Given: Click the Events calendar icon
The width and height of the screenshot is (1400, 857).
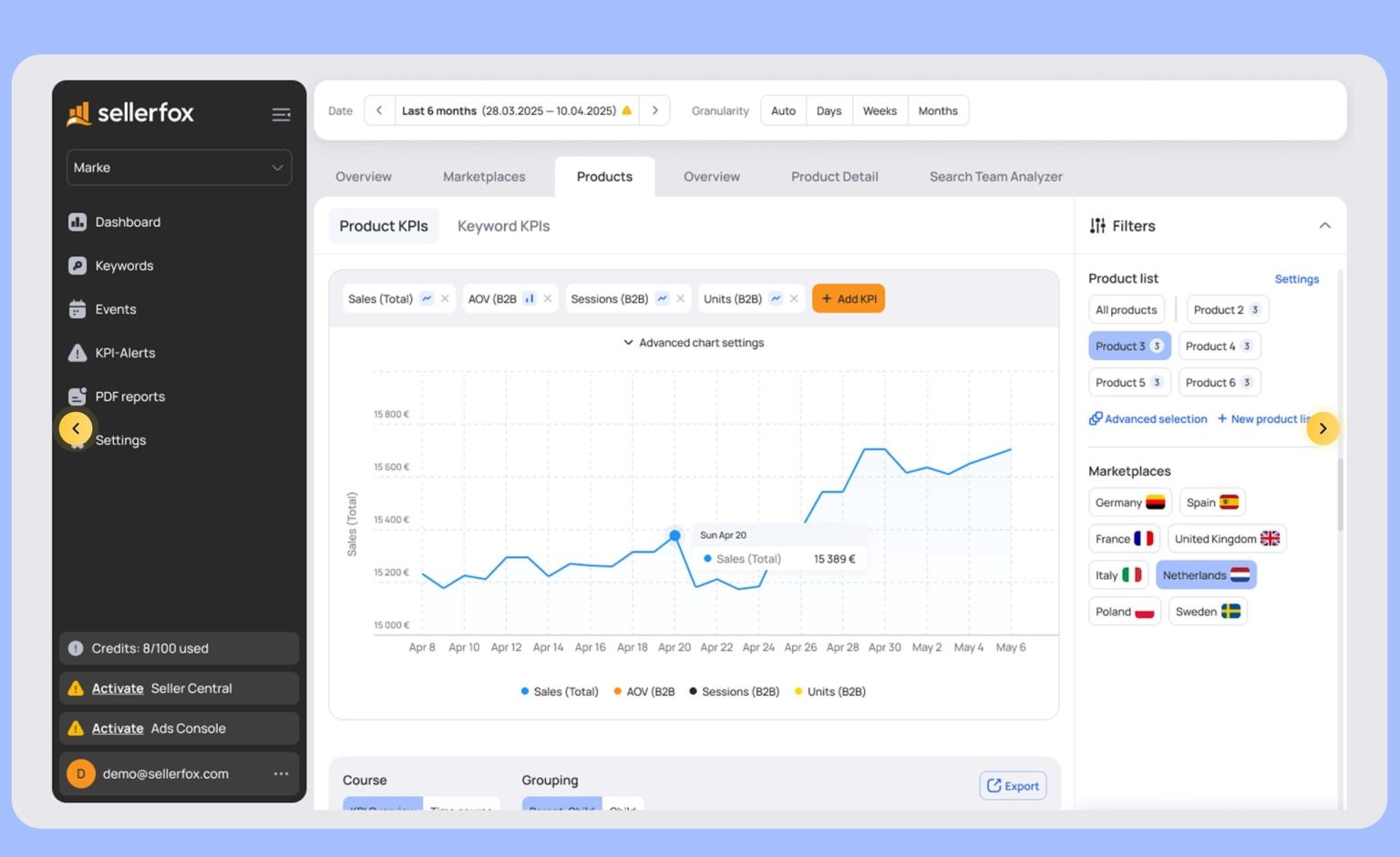Looking at the screenshot, I should 77,309.
